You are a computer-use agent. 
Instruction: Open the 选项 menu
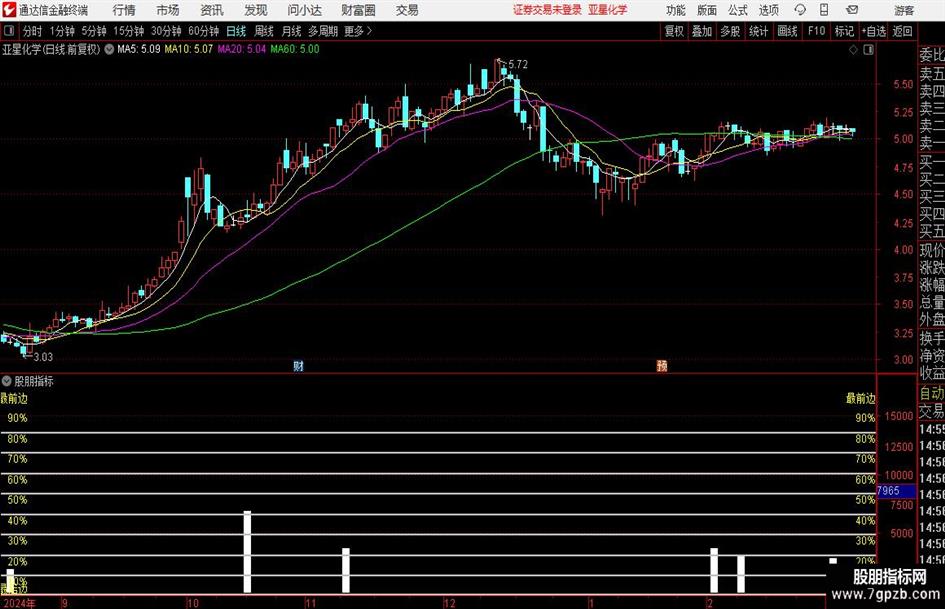click(x=768, y=10)
